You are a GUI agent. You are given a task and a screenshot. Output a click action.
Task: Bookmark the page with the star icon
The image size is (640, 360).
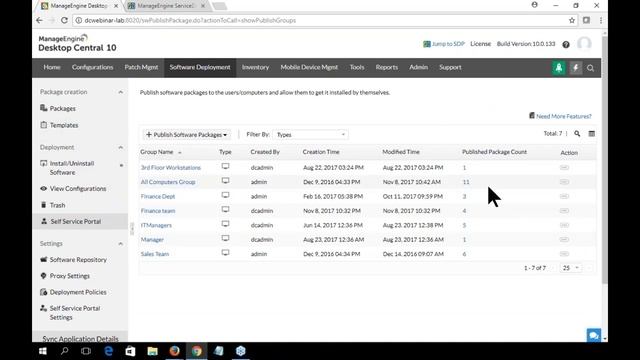coord(572,20)
